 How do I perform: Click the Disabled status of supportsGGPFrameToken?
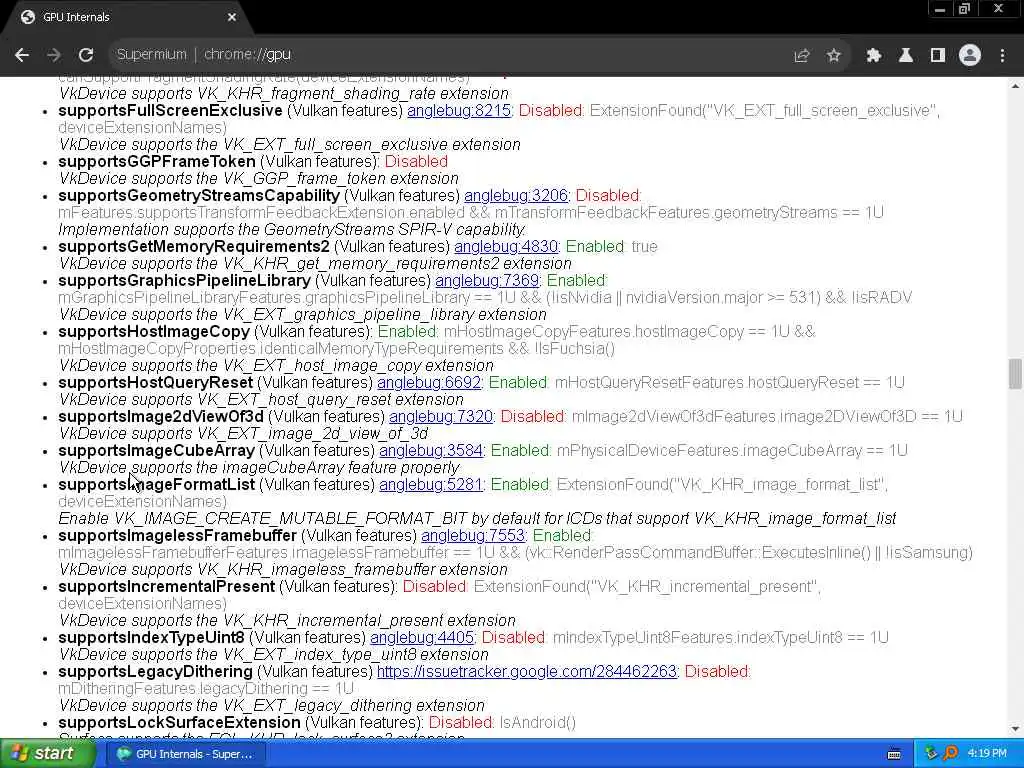(416, 161)
